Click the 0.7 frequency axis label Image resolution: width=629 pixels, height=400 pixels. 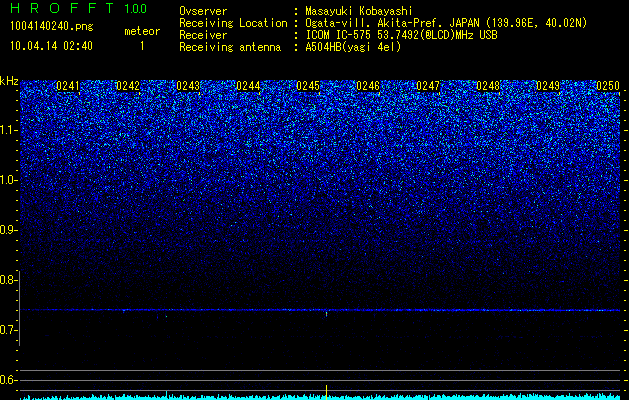click(7, 330)
